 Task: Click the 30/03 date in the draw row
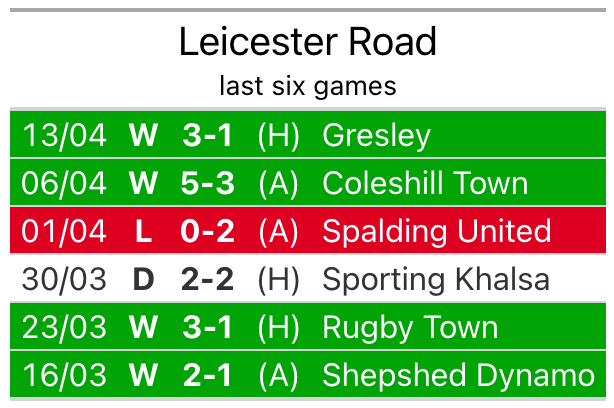tap(64, 279)
